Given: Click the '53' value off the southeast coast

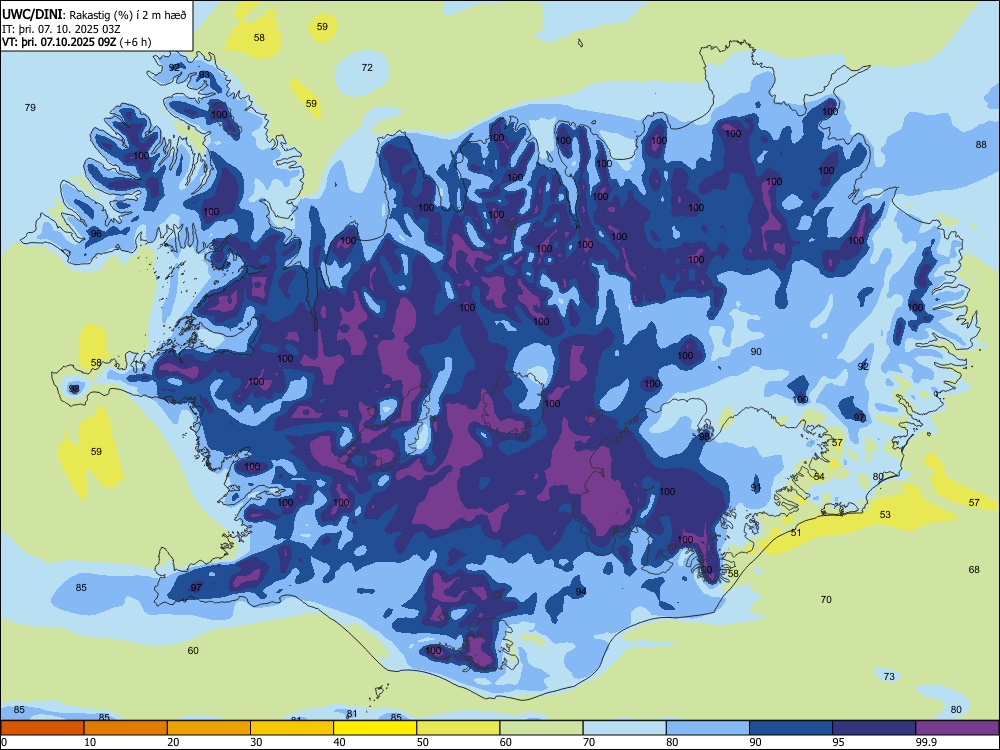Looking at the screenshot, I should click(885, 515).
